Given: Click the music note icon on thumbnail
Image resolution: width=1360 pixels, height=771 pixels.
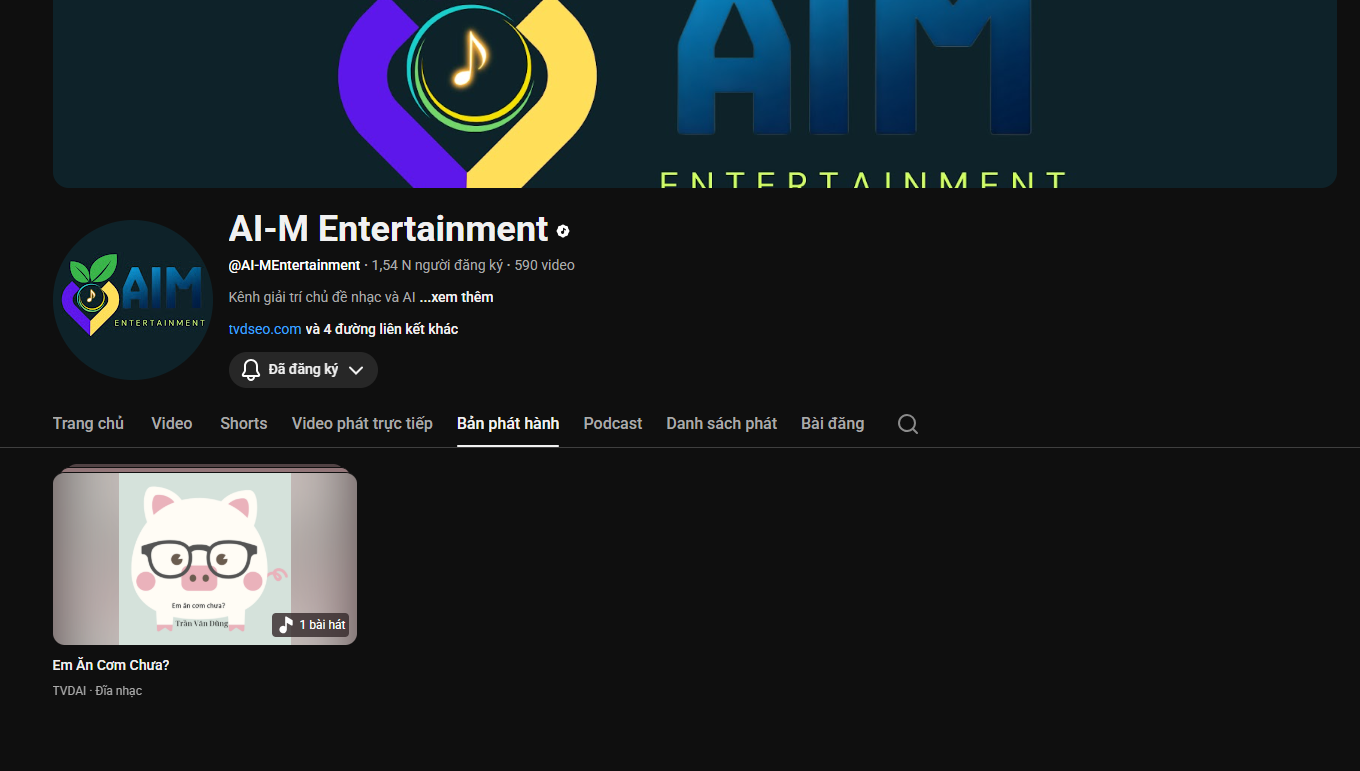Looking at the screenshot, I should [x=286, y=625].
